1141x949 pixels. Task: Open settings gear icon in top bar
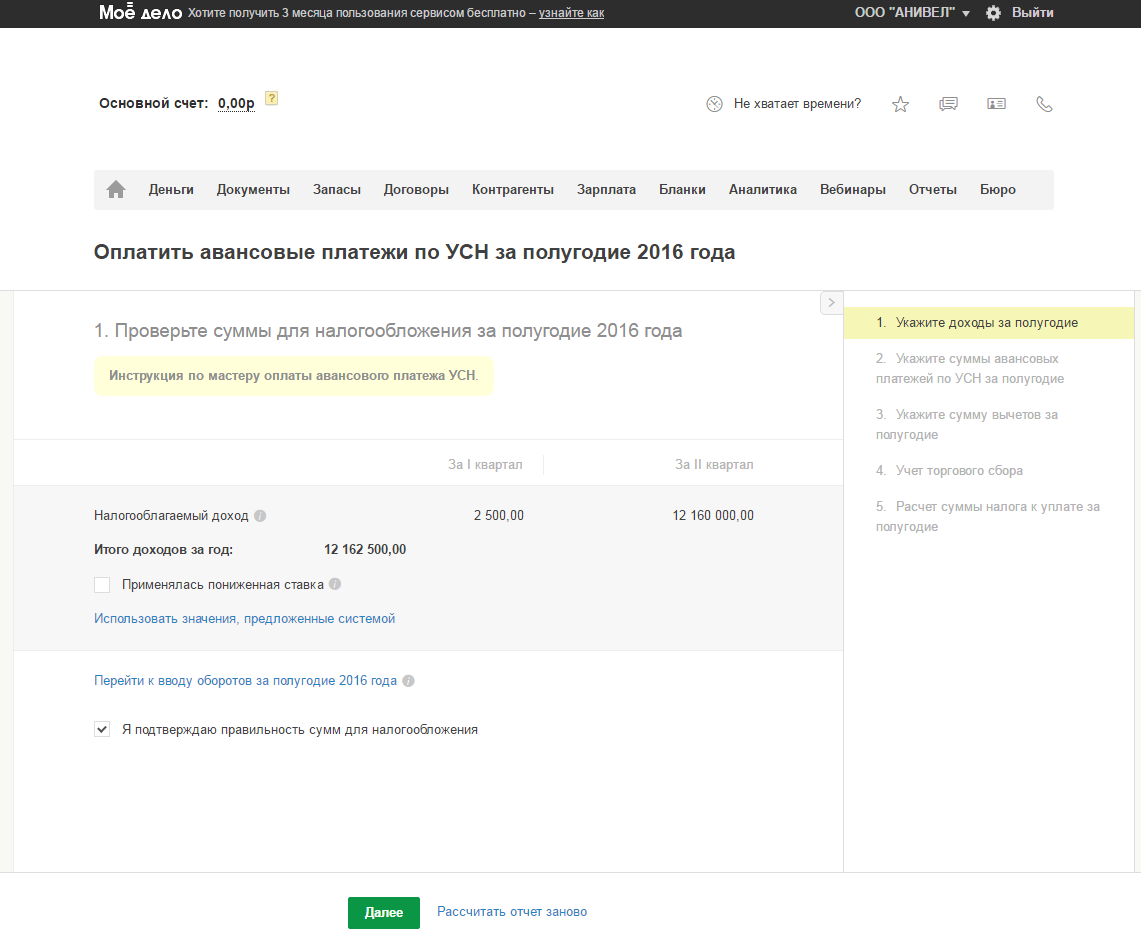pyautogui.click(x=993, y=13)
